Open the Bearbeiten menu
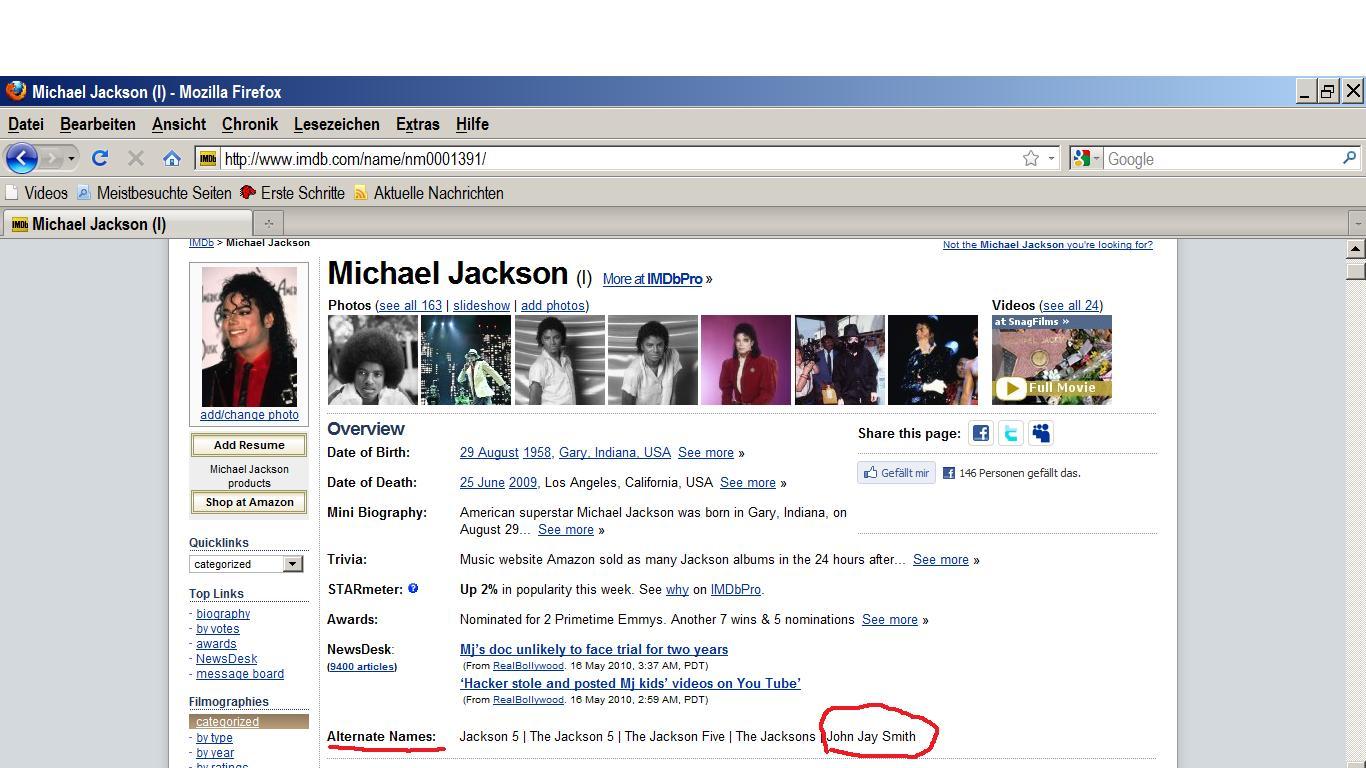Image resolution: width=1366 pixels, height=768 pixels. (98, 124)
